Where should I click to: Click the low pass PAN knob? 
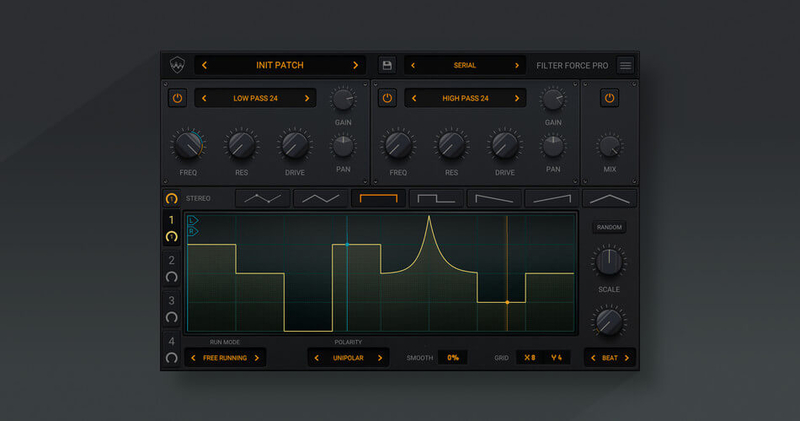[x=343, y=146]
